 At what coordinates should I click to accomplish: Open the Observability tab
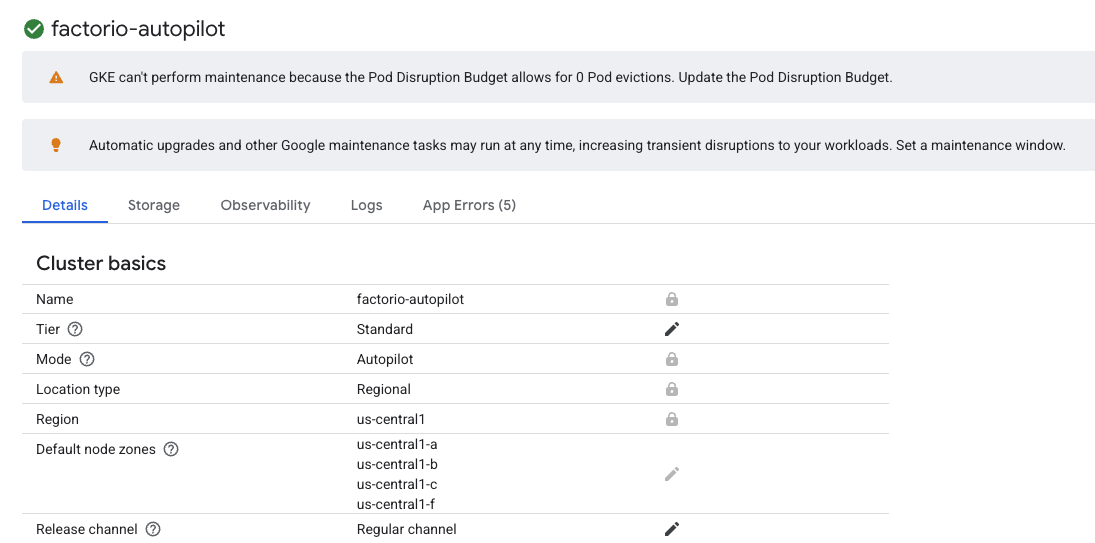265,205
